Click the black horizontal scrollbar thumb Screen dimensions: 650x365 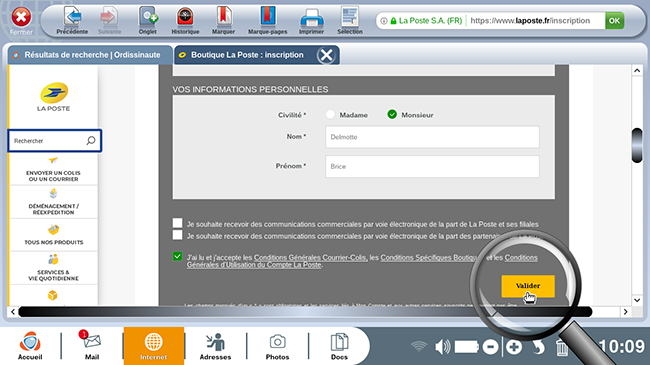tap(305, 311)
